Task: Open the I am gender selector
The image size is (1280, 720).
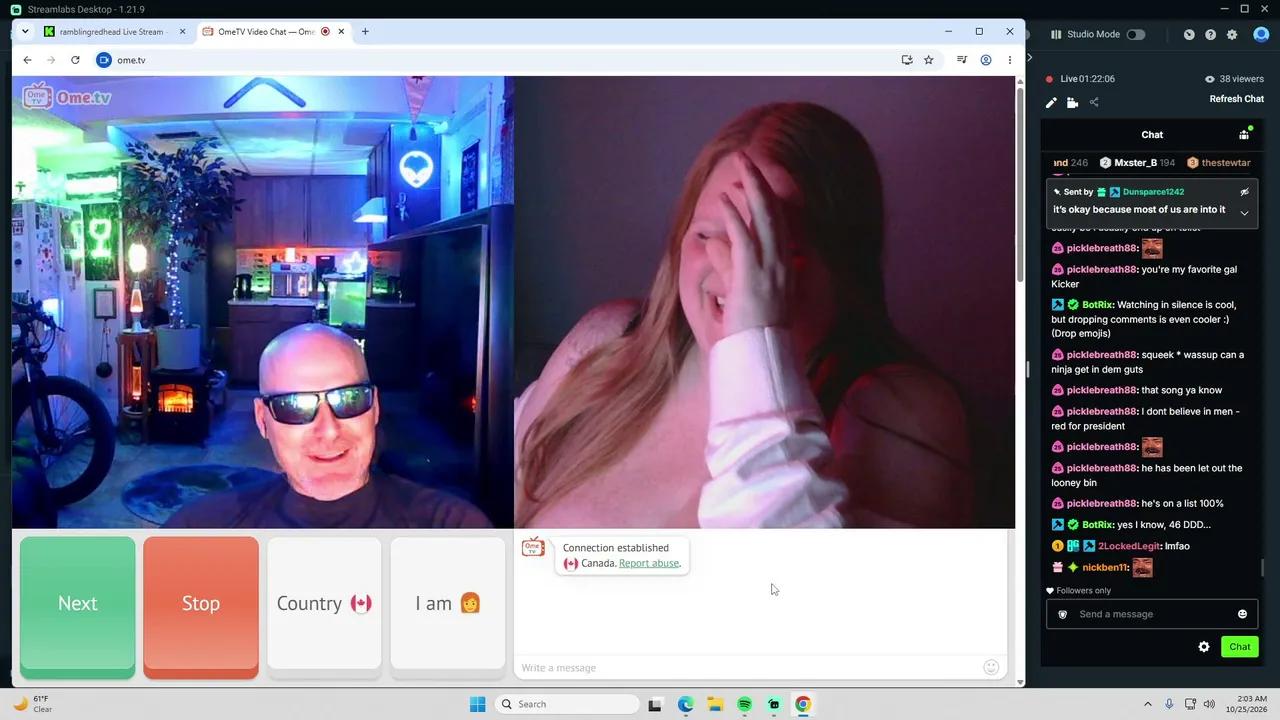Action: (448, 603)
